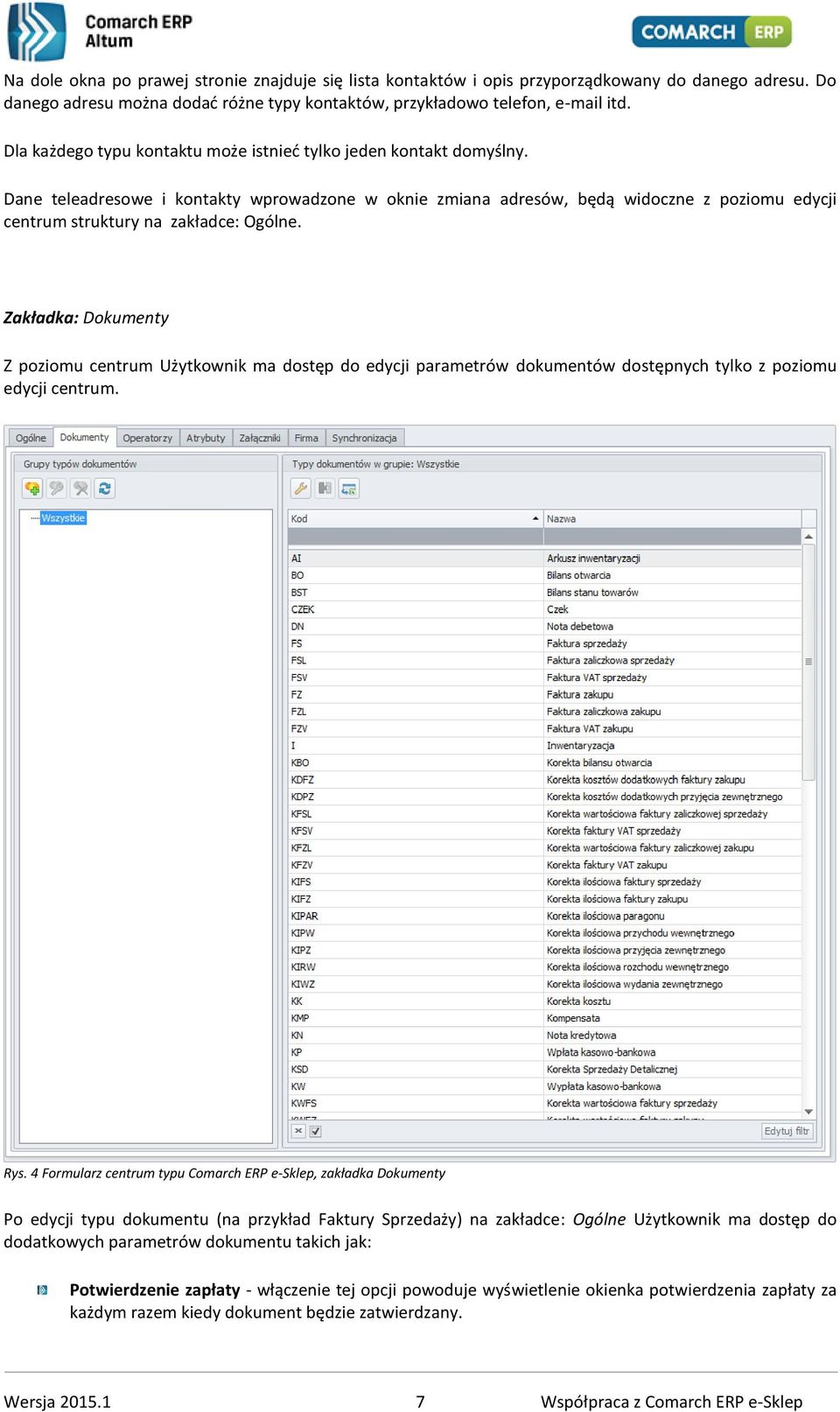The width and height of the screenshot is (840, 1412).
Task: Click the third icon in the document types toolbar
Action: 349,488
